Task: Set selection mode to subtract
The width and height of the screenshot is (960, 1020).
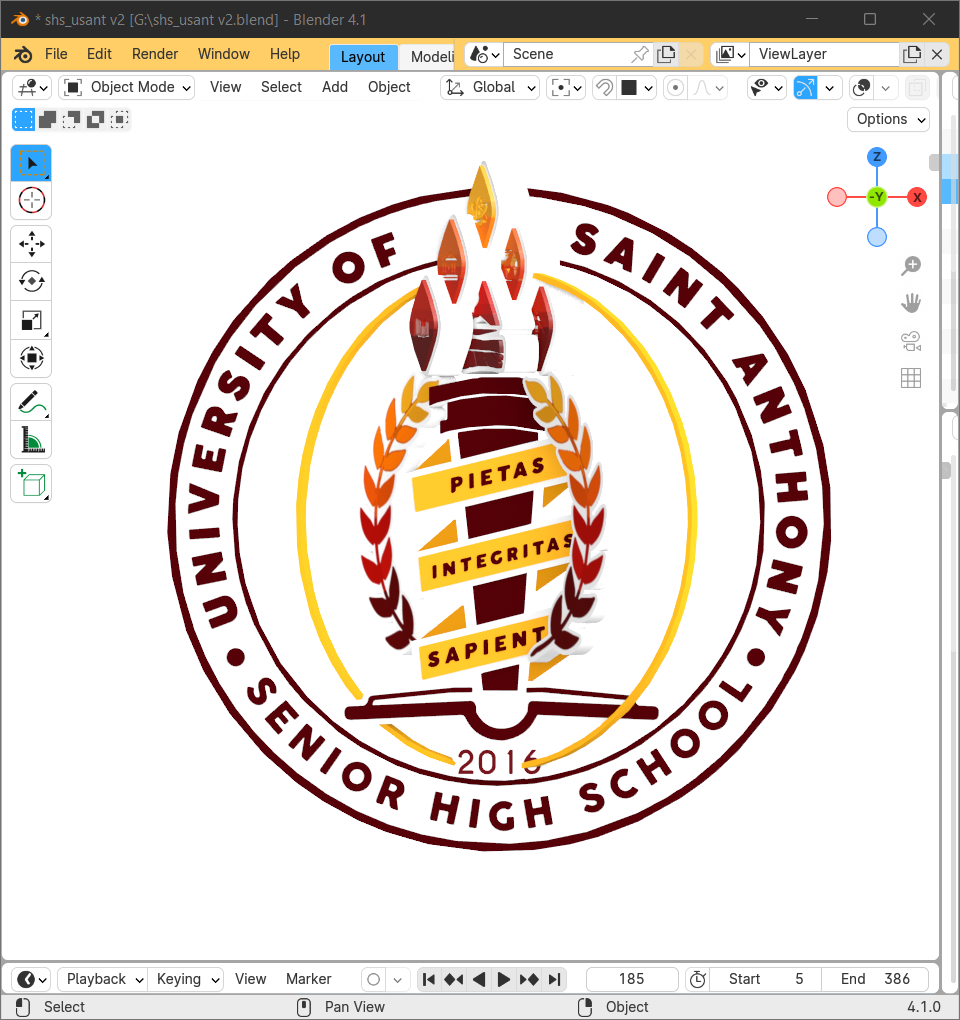Action: pos(72,120)
